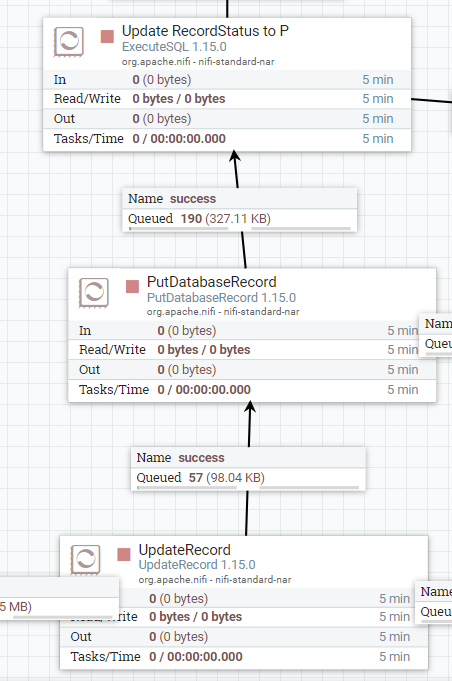452x681 pixels.
Task: Select the success connection with 190 queued
Action: tap(240, 210)
